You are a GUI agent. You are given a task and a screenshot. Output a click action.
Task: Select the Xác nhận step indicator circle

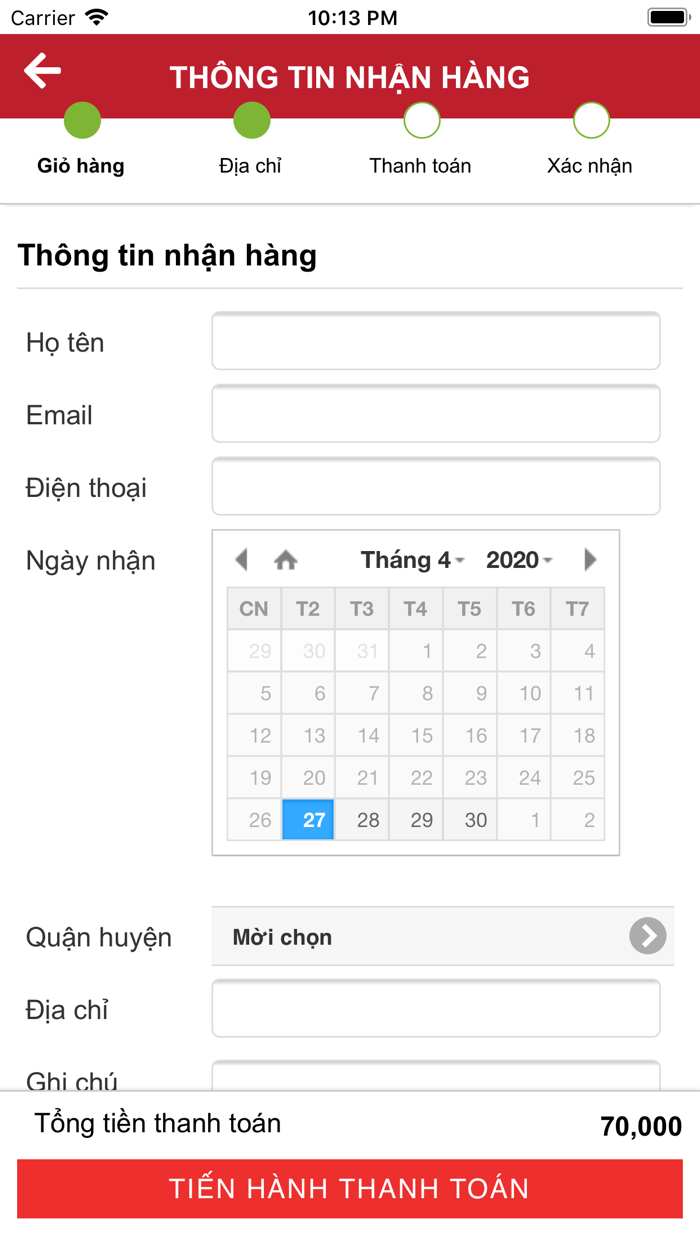(x=591, y=119)
